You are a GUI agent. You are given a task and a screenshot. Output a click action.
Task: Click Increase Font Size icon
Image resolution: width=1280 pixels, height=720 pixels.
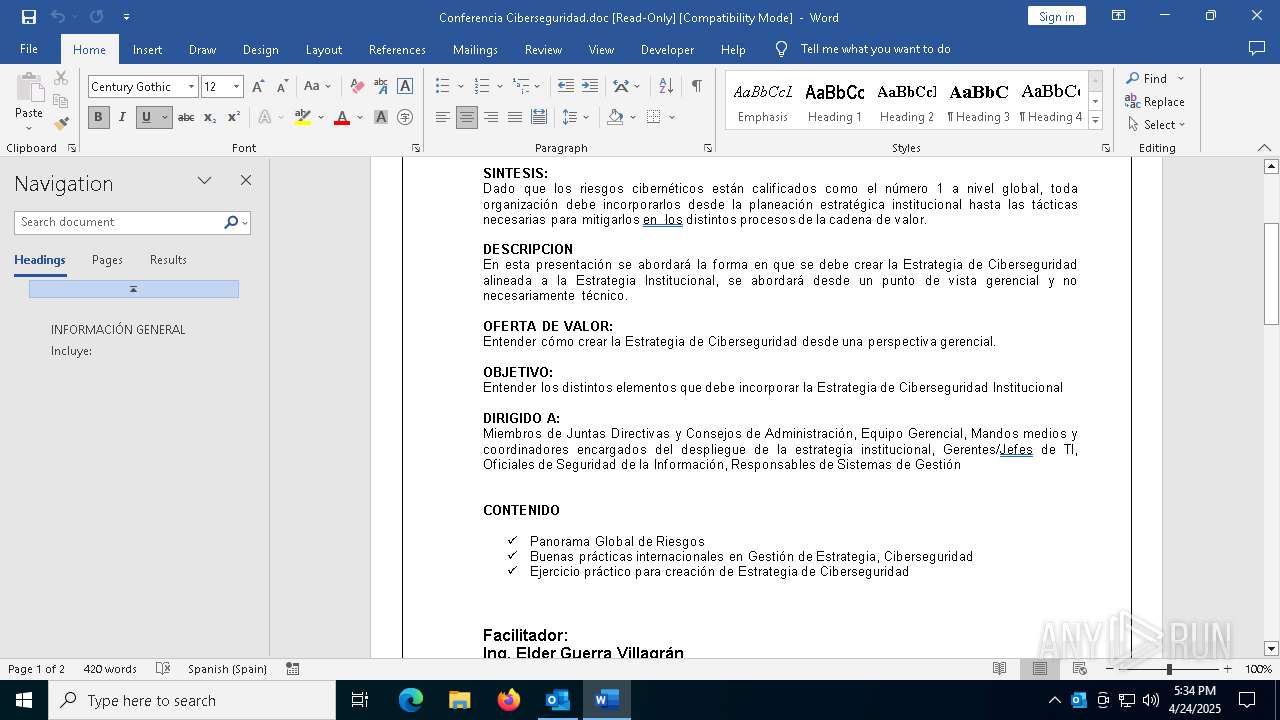click(258, 87)
